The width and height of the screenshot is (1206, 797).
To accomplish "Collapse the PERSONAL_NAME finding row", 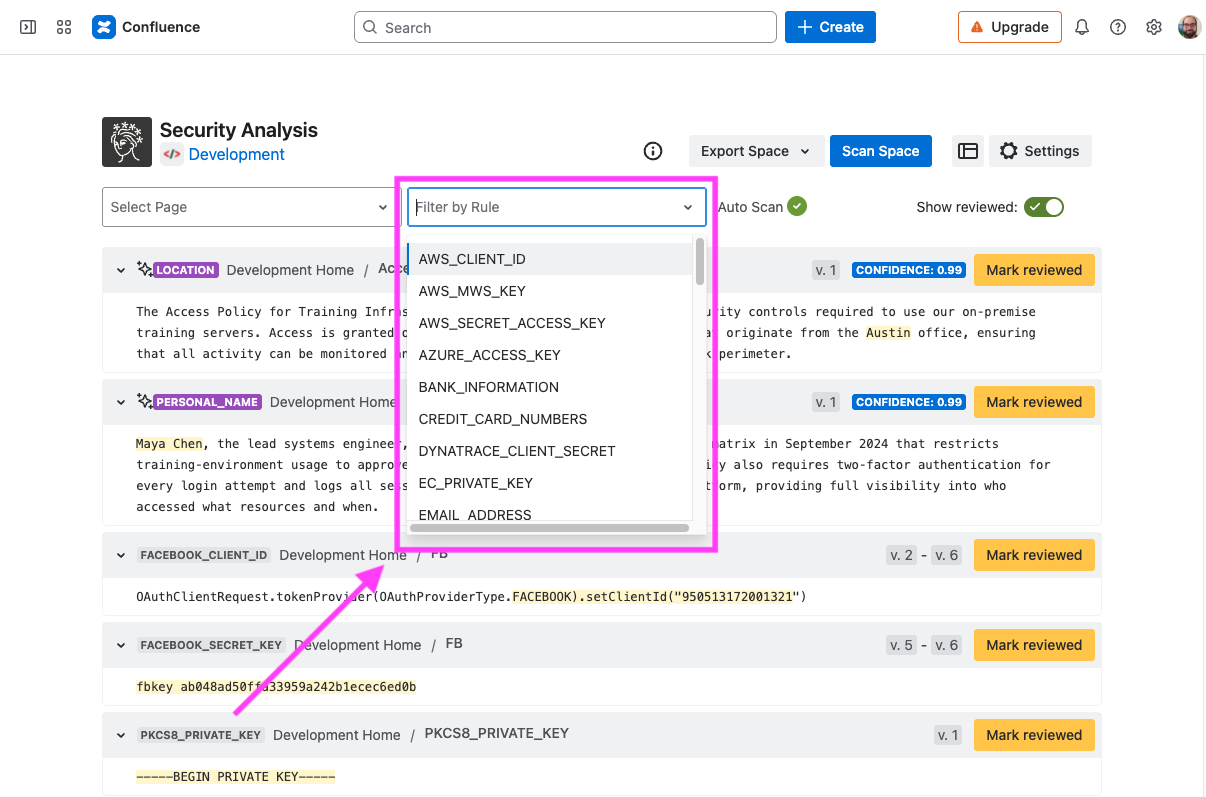I will point(121,402).
